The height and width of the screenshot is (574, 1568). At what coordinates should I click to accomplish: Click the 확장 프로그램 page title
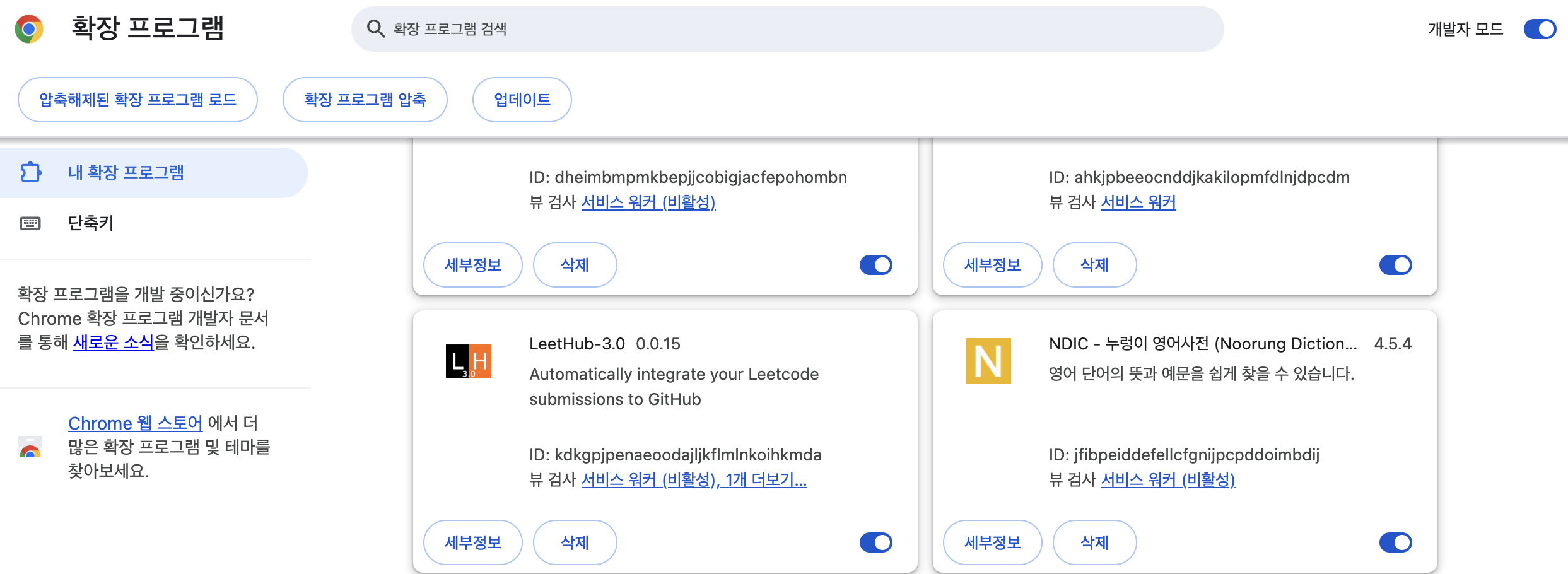[x=148, y=28]
